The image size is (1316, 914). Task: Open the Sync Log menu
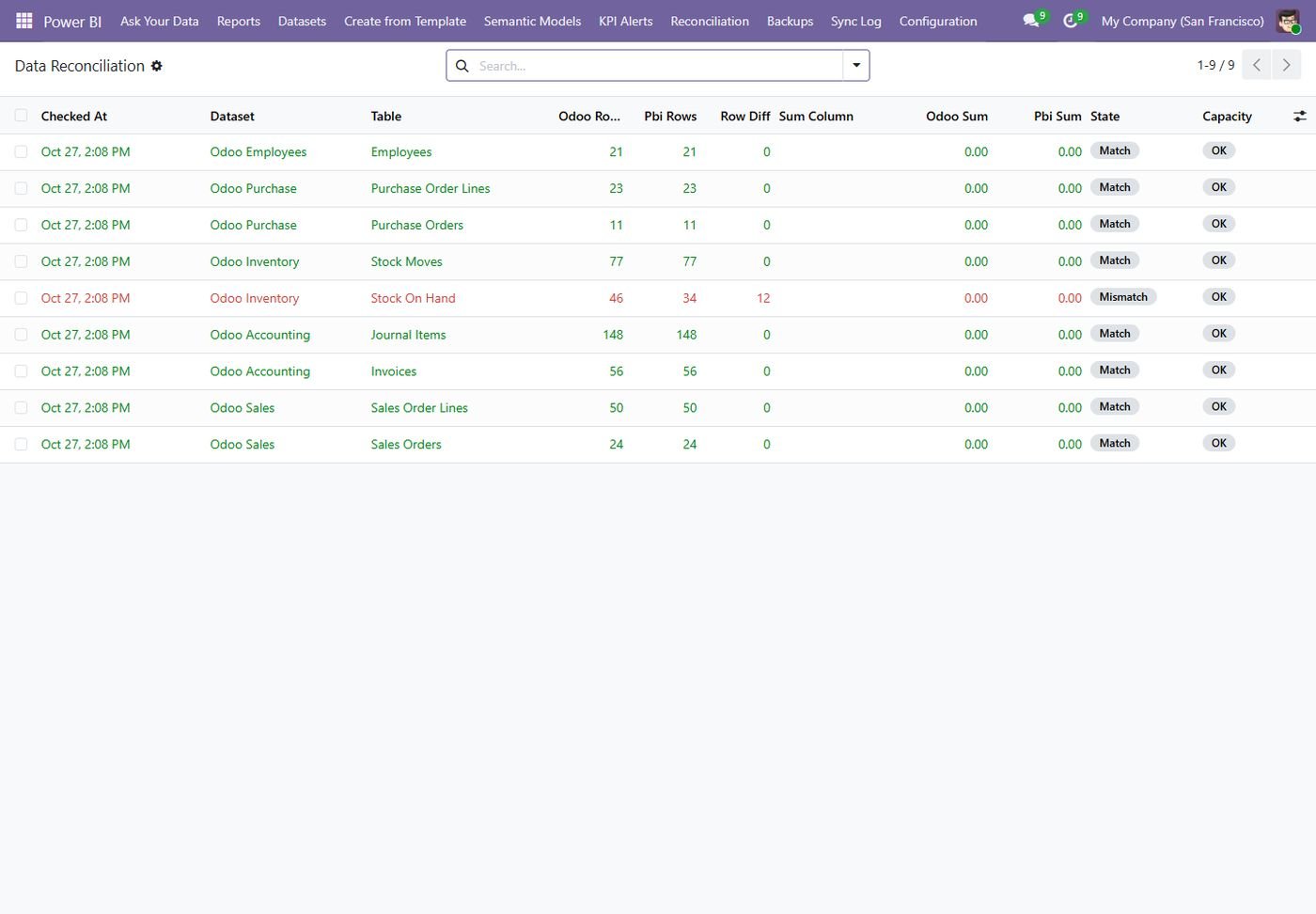click(856, 21)
